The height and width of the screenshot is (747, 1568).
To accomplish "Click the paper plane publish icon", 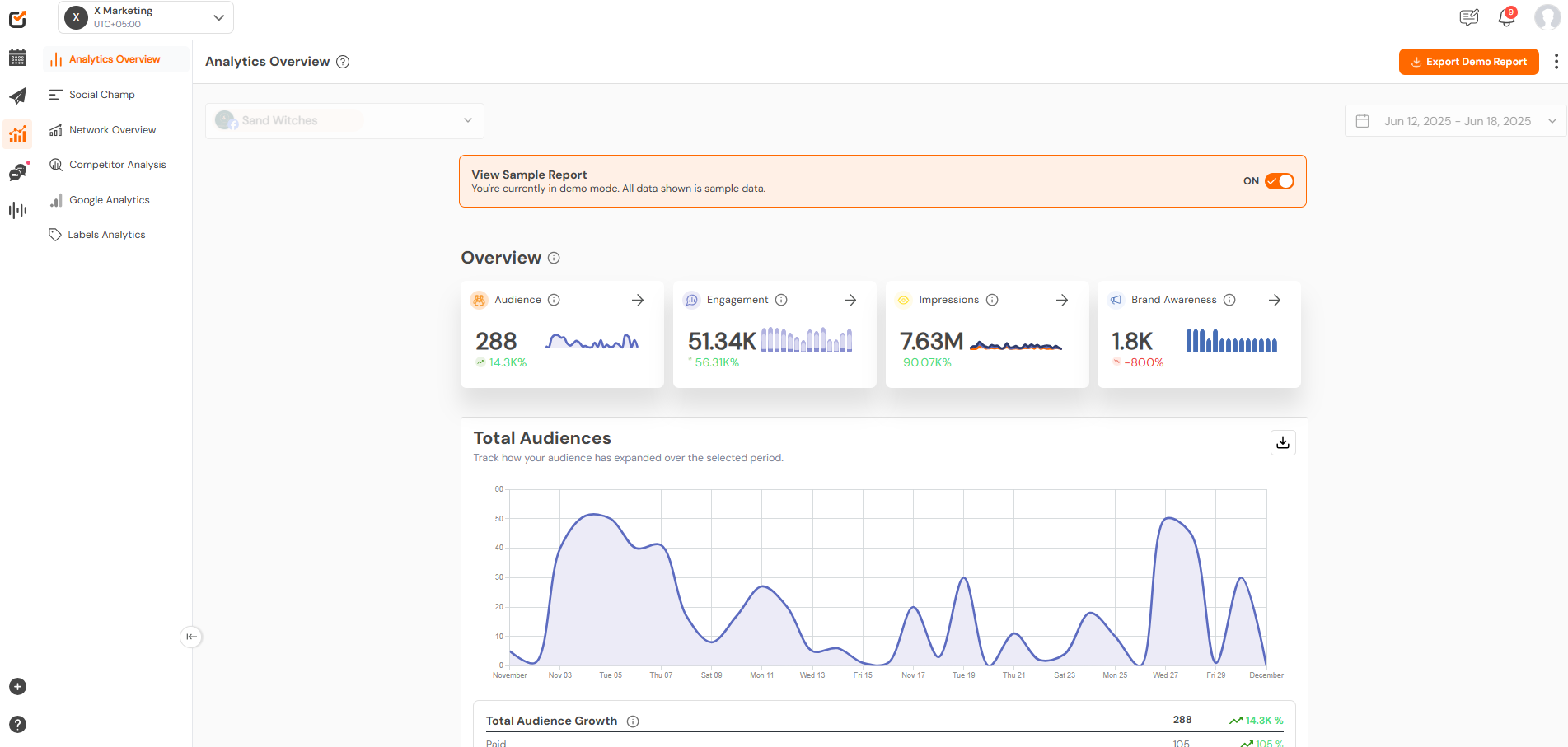I will [x=17, y=96].
